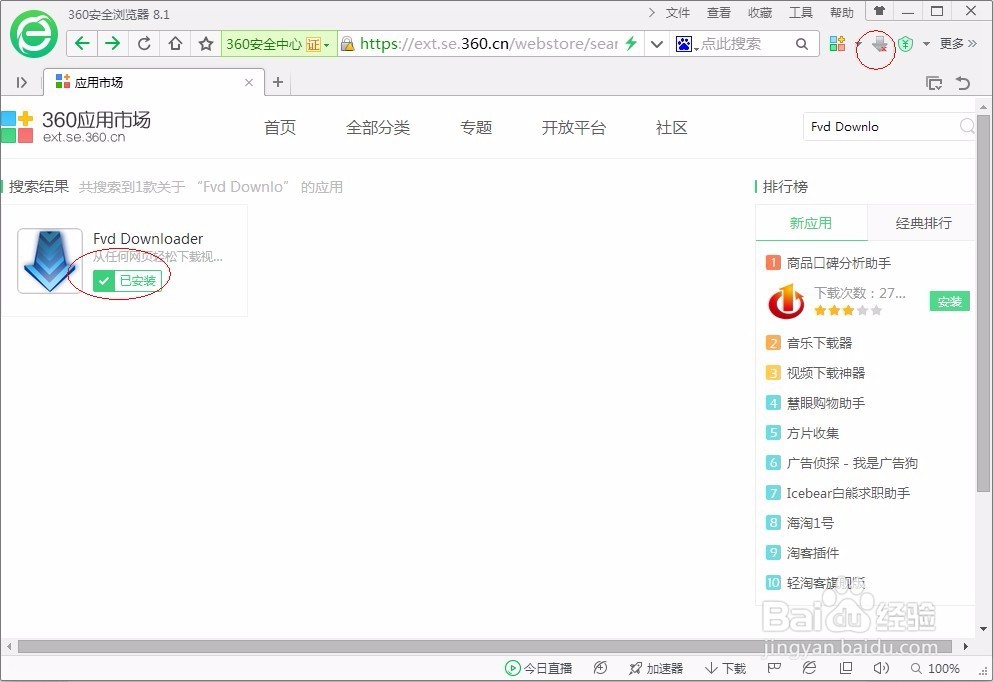Reload the page with the refresh icon
This screenshot has width=993, height=682.
[x=144, y=43]
